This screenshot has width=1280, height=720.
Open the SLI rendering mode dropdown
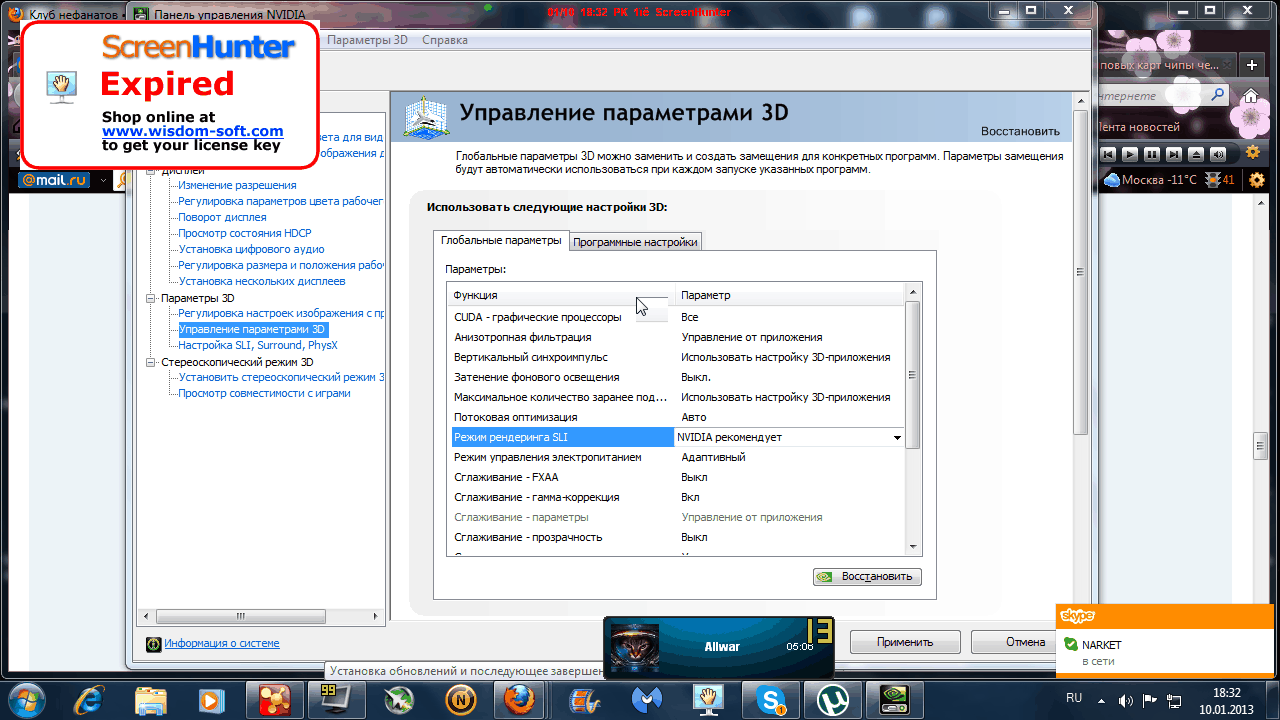tap(896, 437)
